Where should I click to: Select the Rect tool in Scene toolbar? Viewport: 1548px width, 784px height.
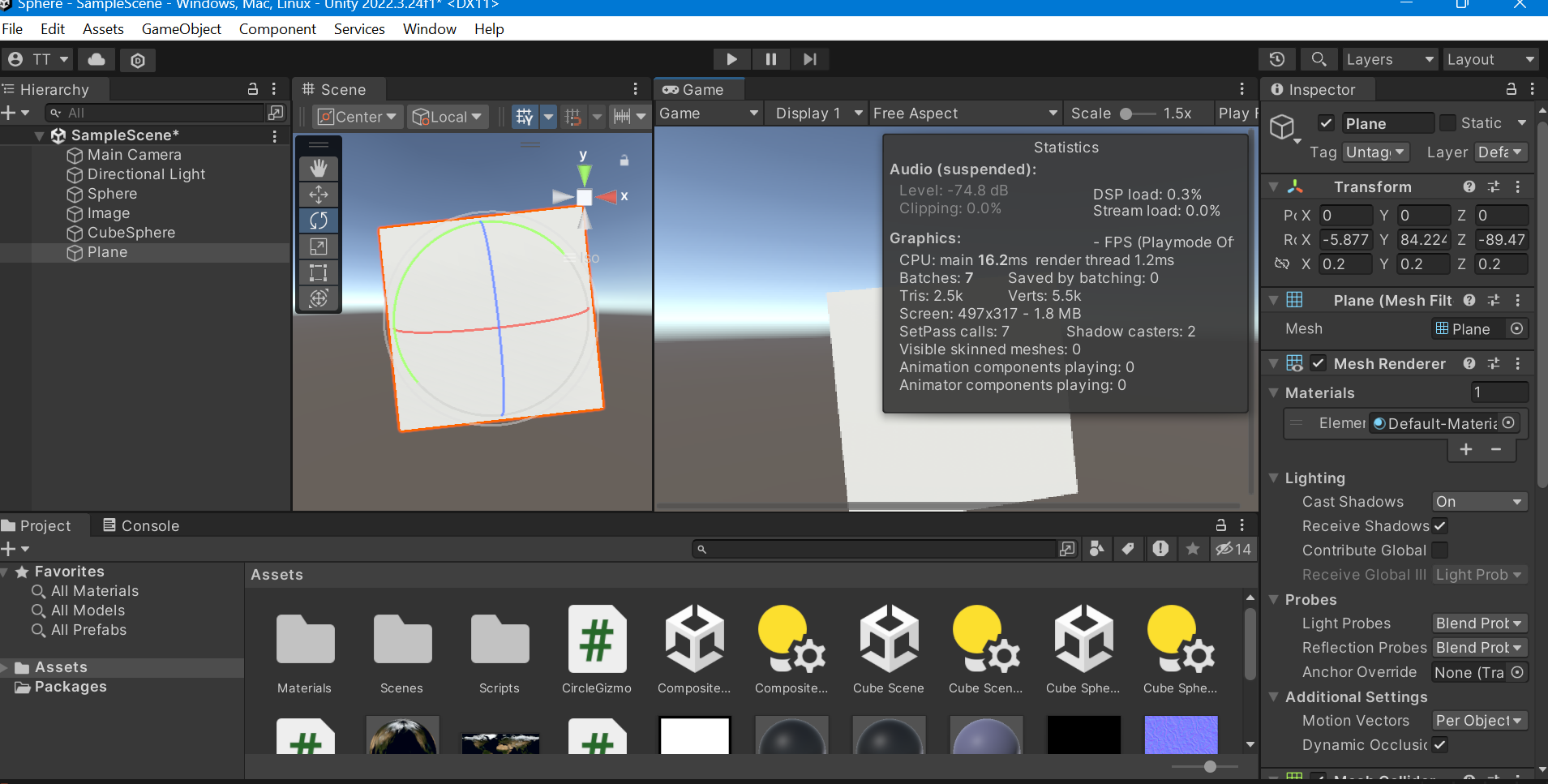pos(319,272)
